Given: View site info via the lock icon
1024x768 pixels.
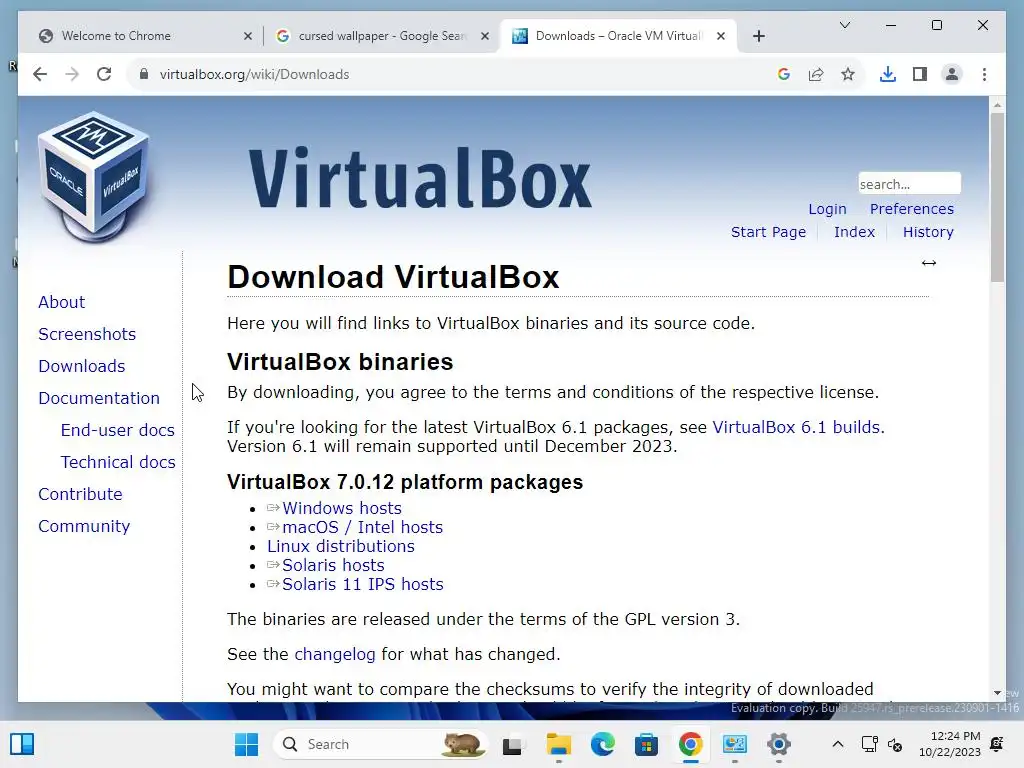Looking at the screenshot, I should pyautogui.click(x=144, y=74).
